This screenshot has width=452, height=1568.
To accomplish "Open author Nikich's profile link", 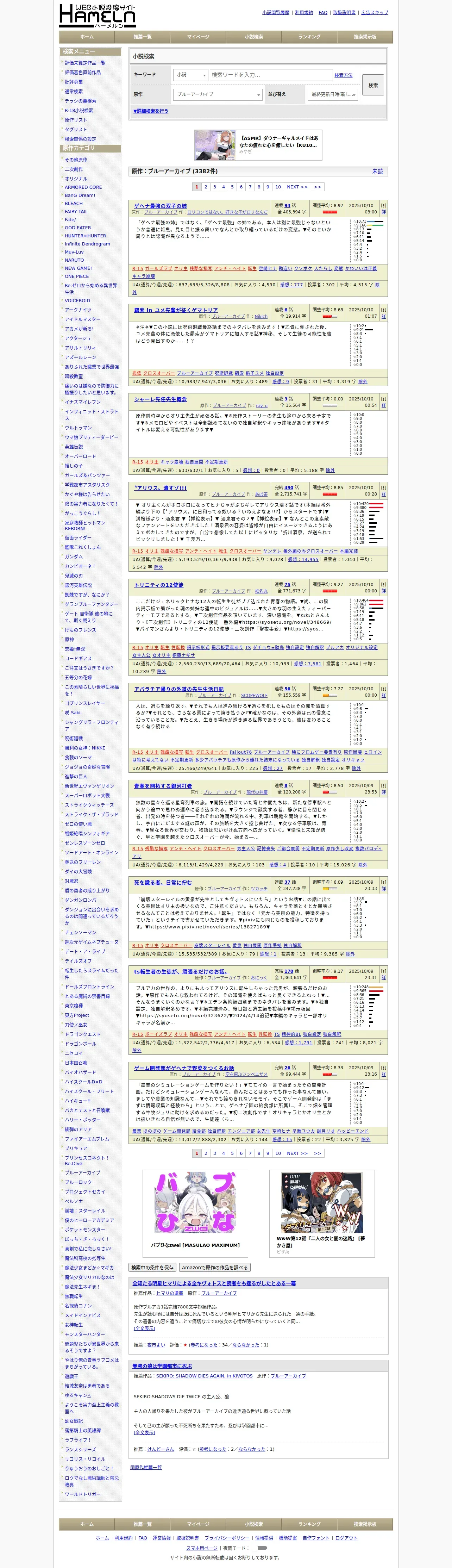I will coord(261,317).
